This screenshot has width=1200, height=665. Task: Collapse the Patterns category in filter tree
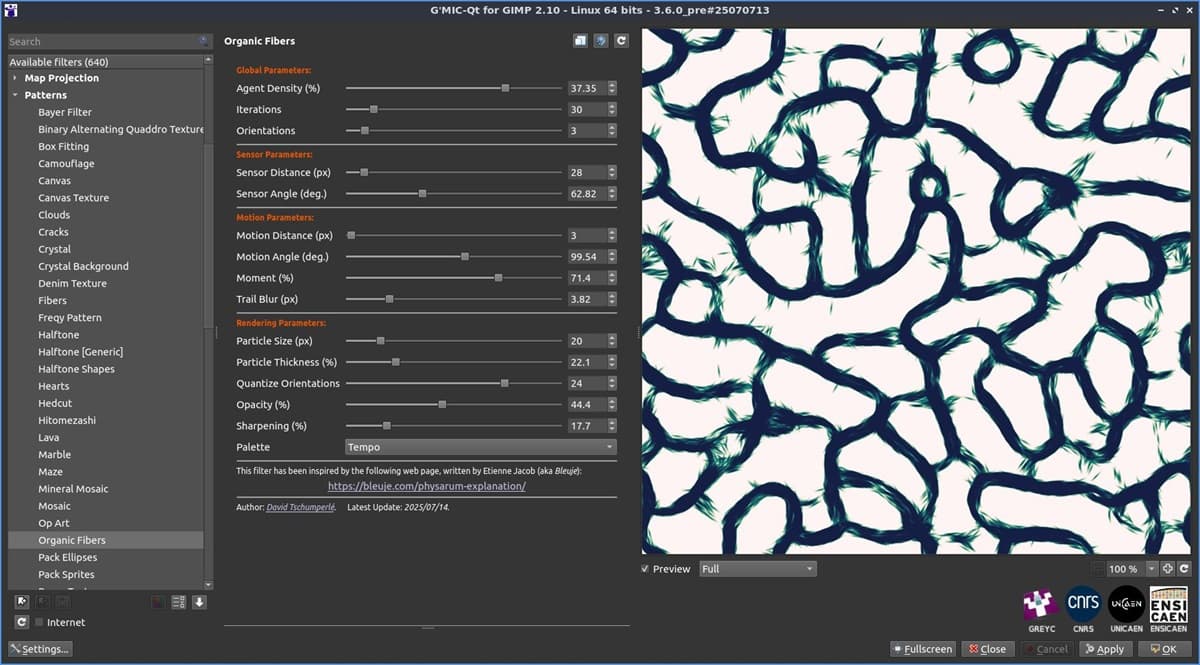[x=16, y=95]
